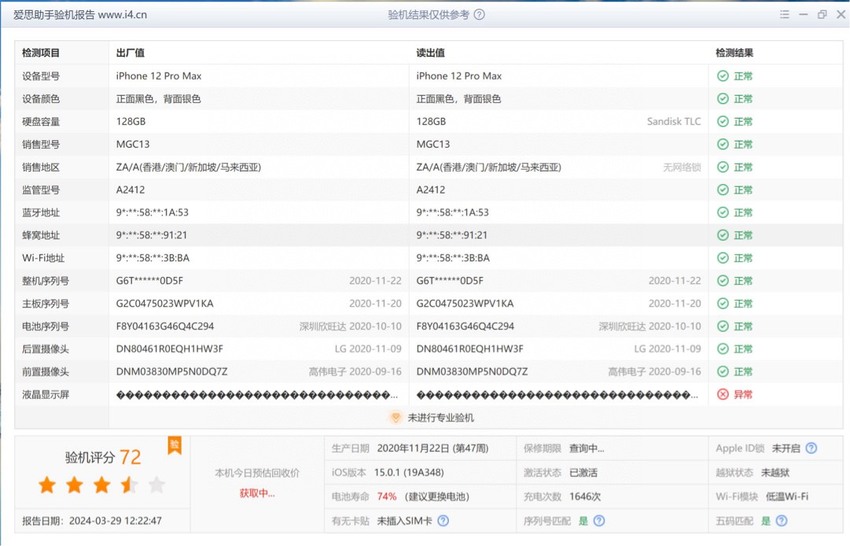Select factory value F8Y04163G46Q4C294
The height and width of the screenshot is (546, 850).
click(x=165, y=326)
